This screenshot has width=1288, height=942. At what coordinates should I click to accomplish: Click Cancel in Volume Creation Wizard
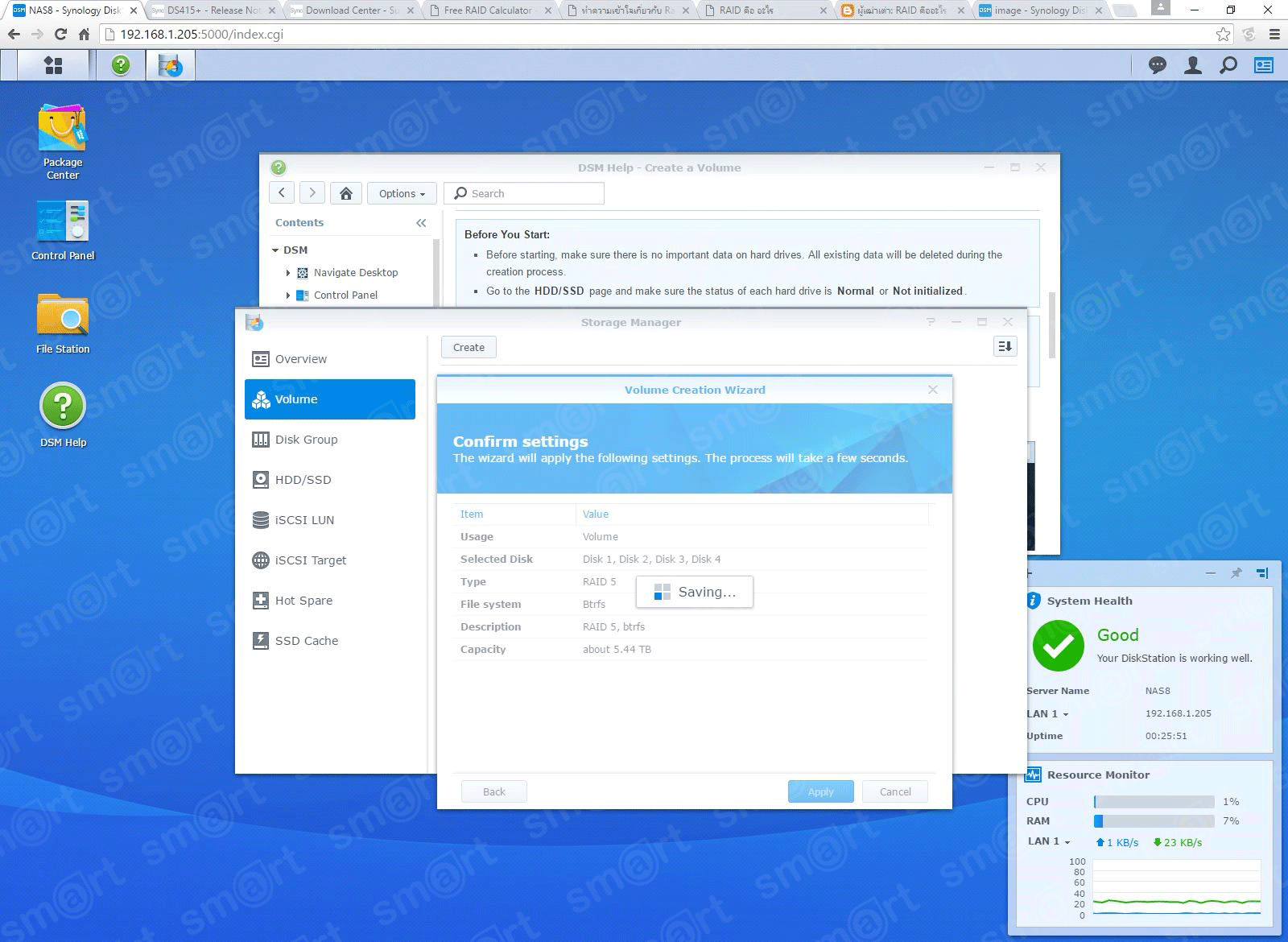pyautogui.click(x=895, y=791)
